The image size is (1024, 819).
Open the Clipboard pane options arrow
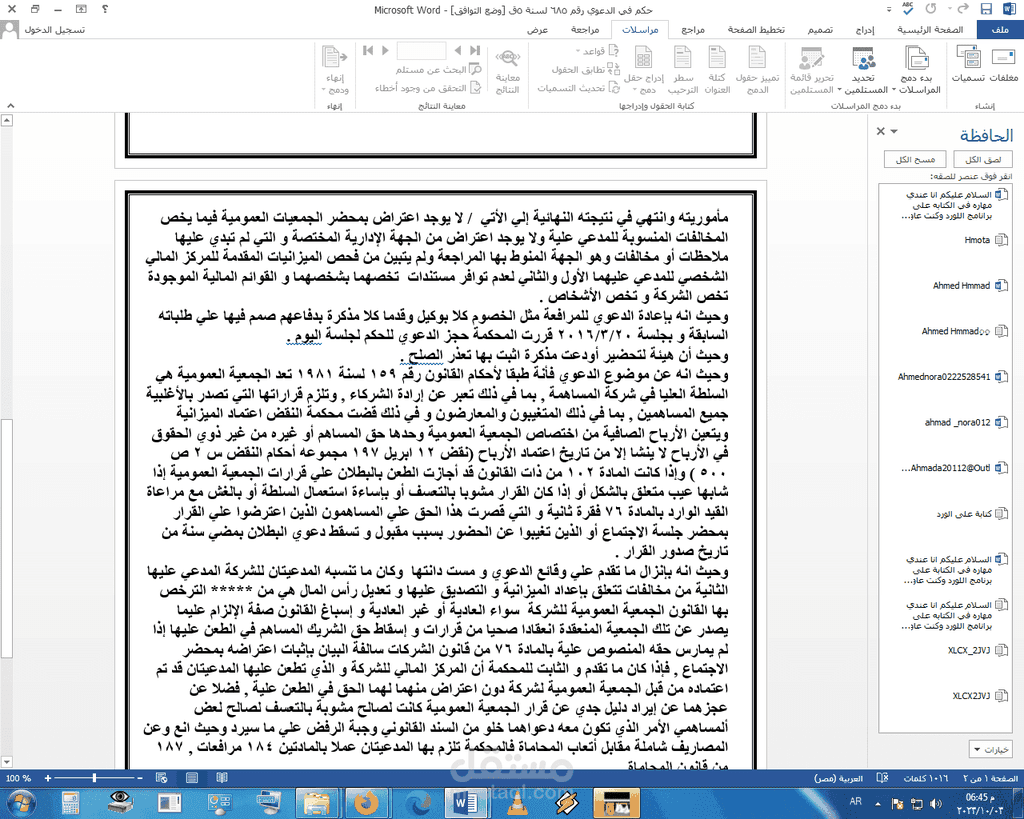coord(894,131)
